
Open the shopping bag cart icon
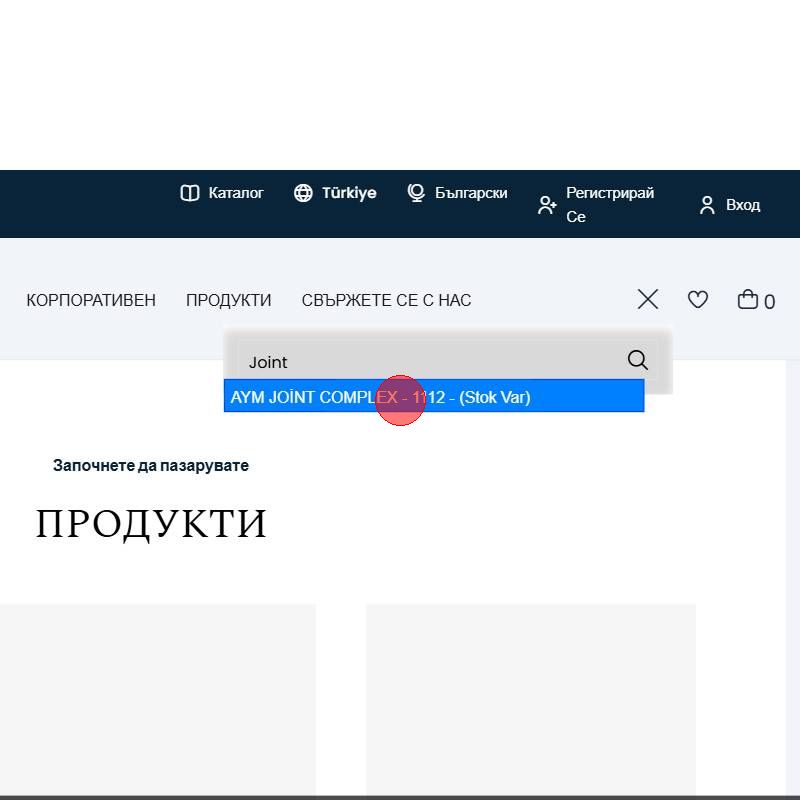click(x=748, y=299)
